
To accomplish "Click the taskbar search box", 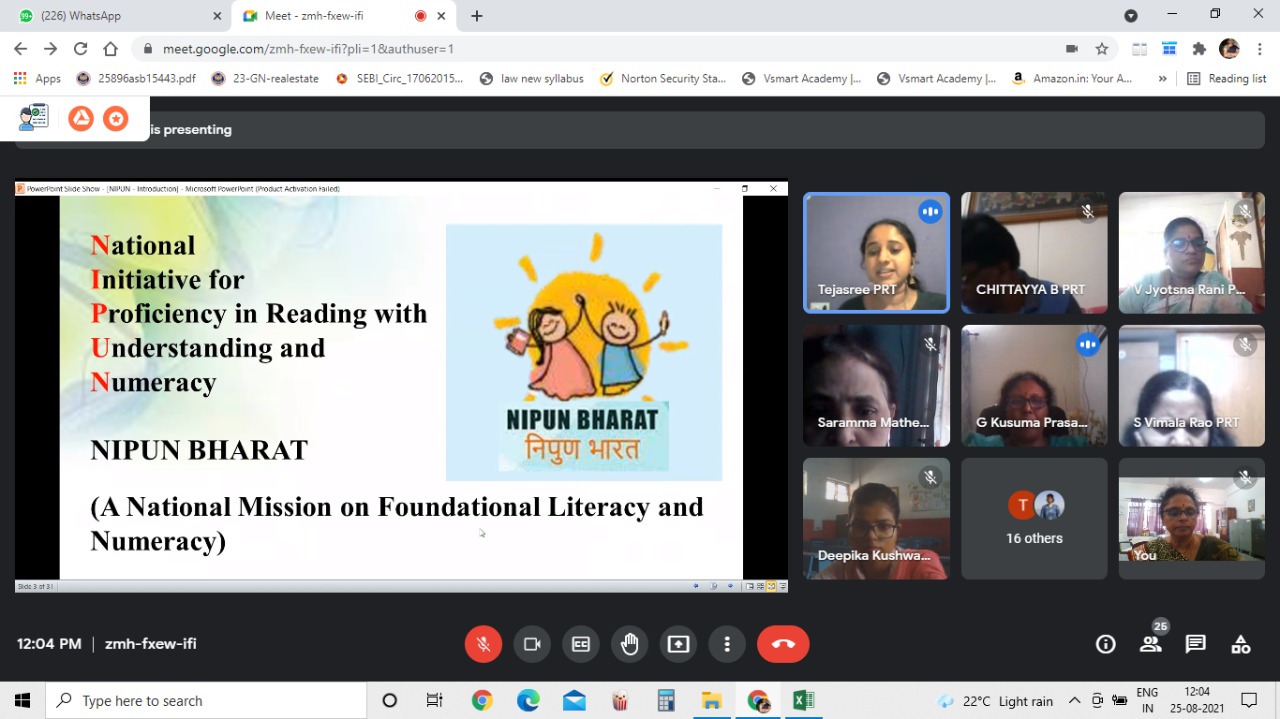I will [207, 701].
